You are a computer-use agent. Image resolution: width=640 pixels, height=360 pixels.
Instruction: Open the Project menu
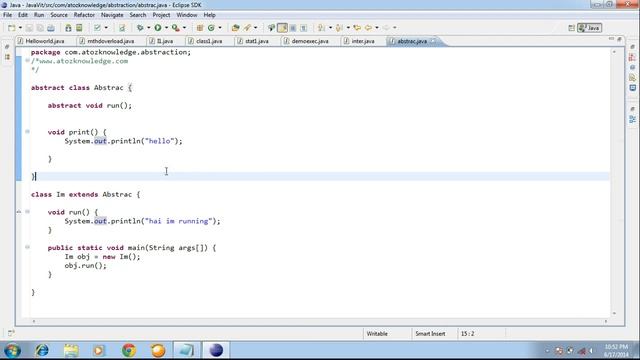pyautogui.click(x=161, y=15)
